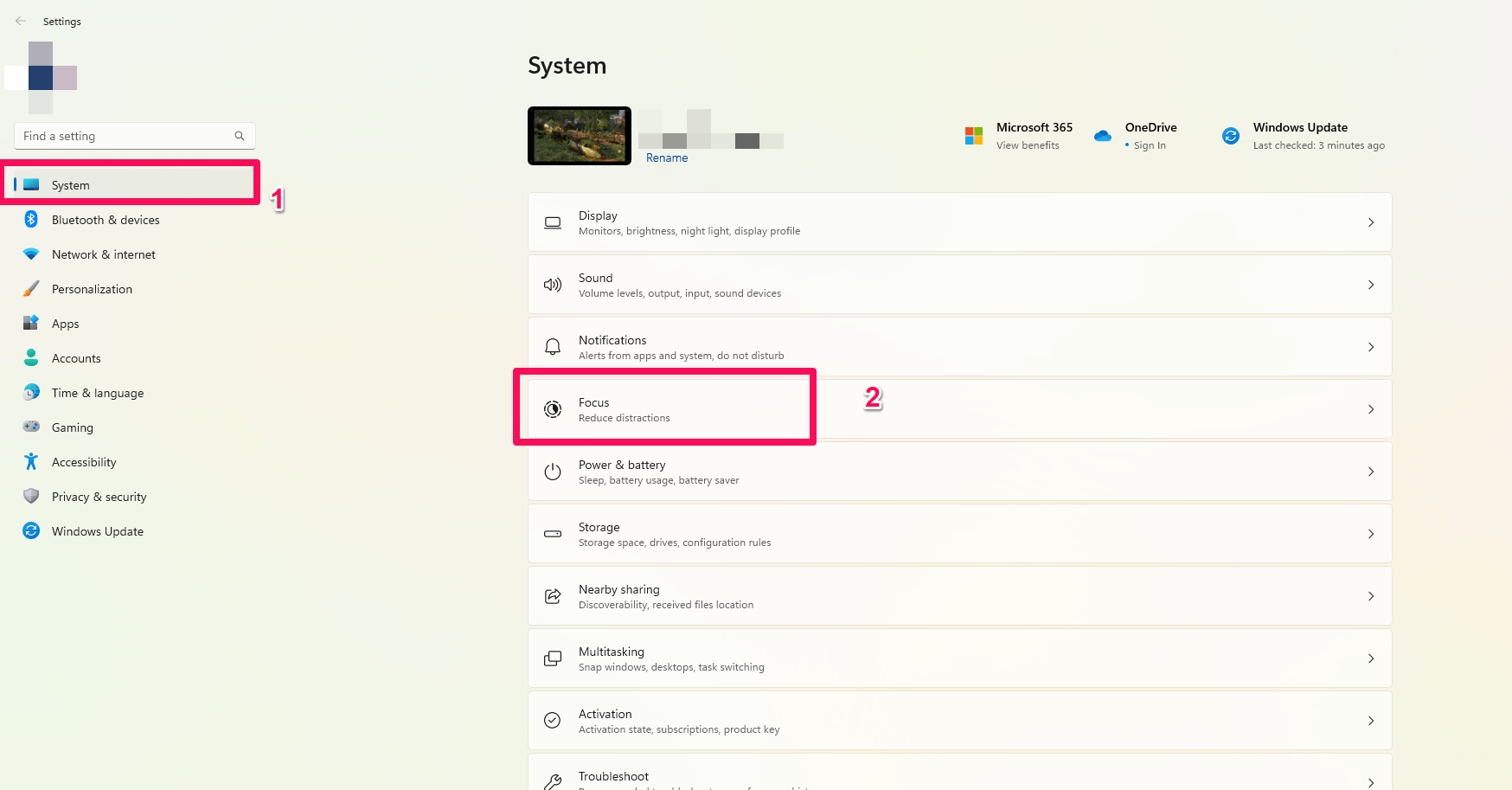
Task: Click the Rename link
Action: click(x=667, y=157)
